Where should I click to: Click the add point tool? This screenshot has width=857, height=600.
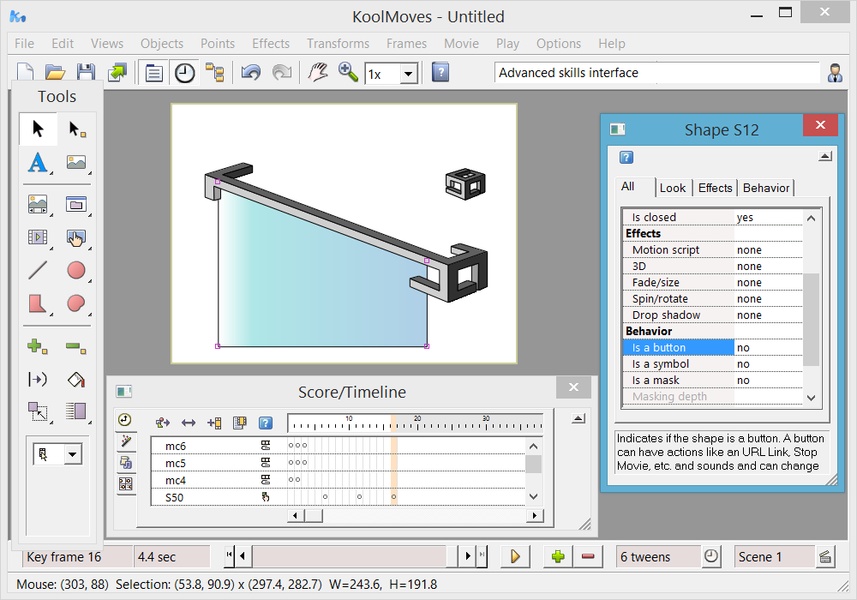coord(37,347)
